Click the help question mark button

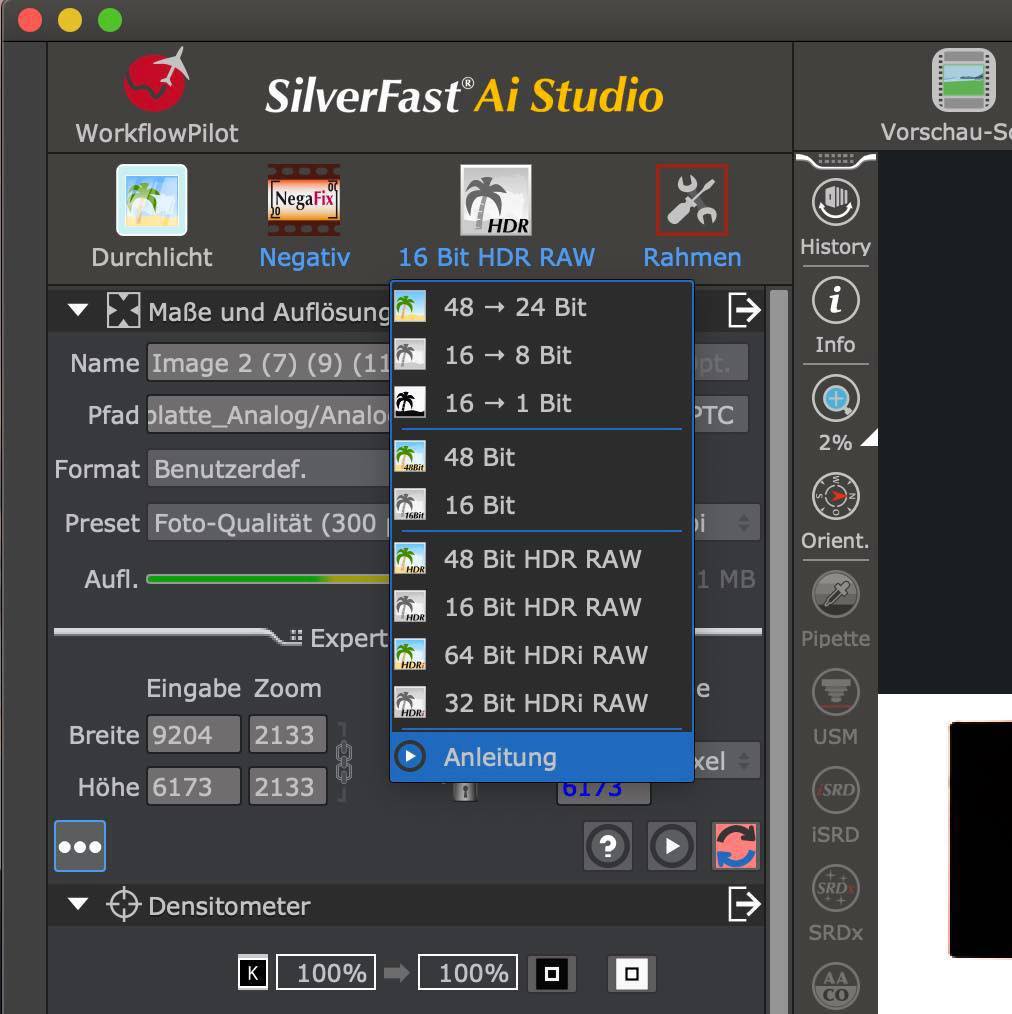tap(608, 846)
